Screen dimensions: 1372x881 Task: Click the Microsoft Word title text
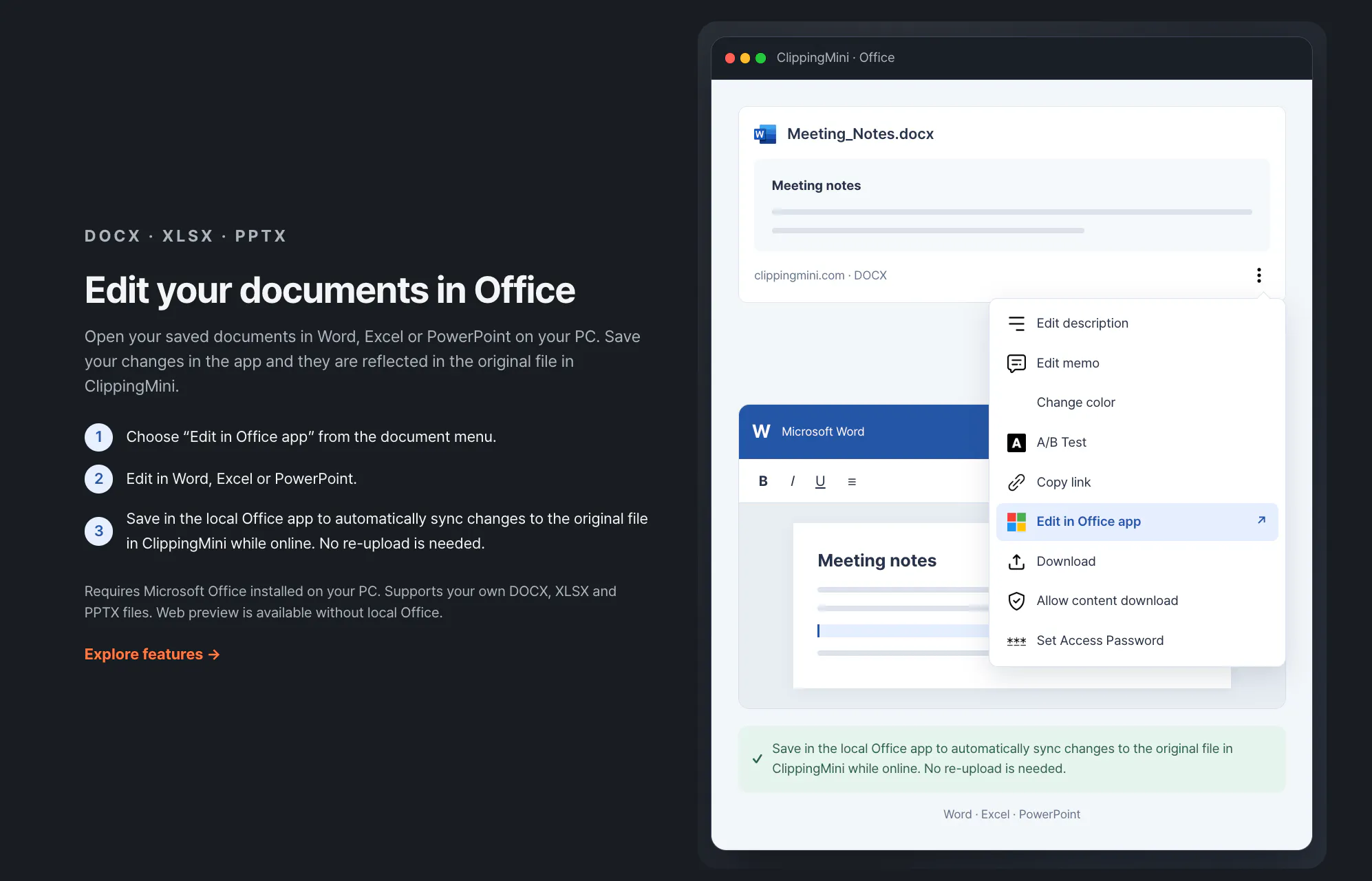(x=823, y=432)
